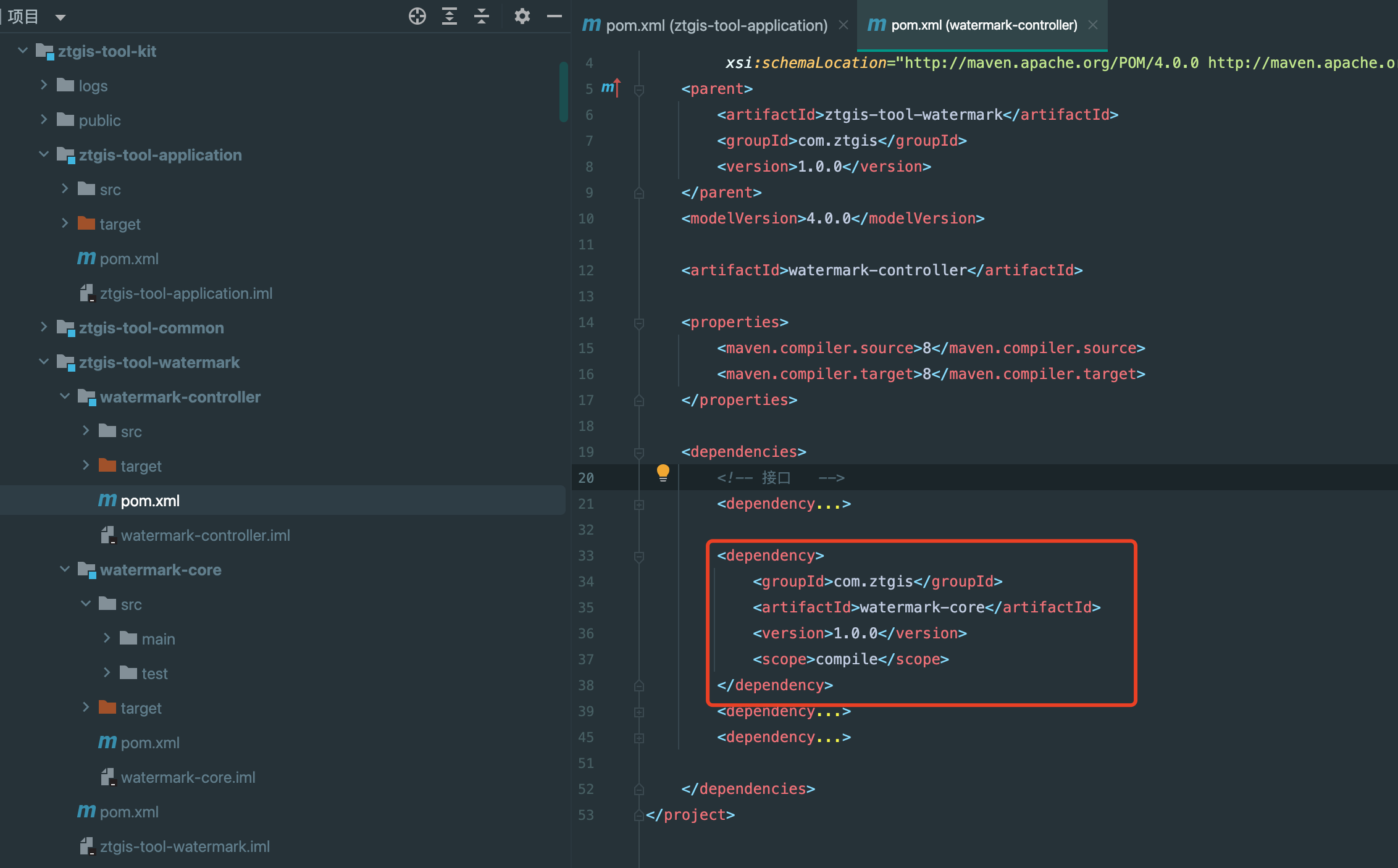Collapse the ztgis-tool-watermark module

coord(44,362)
